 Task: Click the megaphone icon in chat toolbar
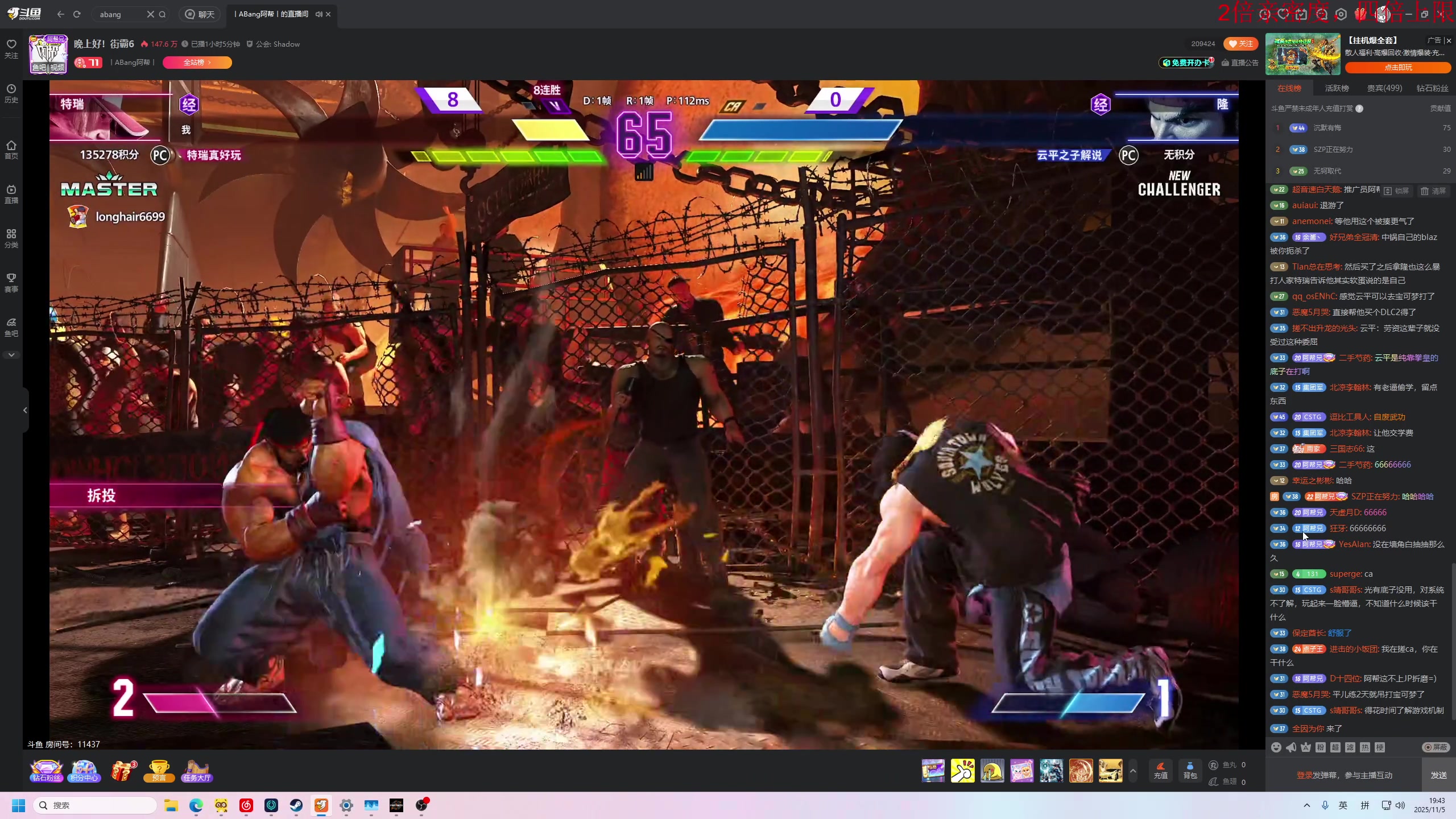point(1291,747)
